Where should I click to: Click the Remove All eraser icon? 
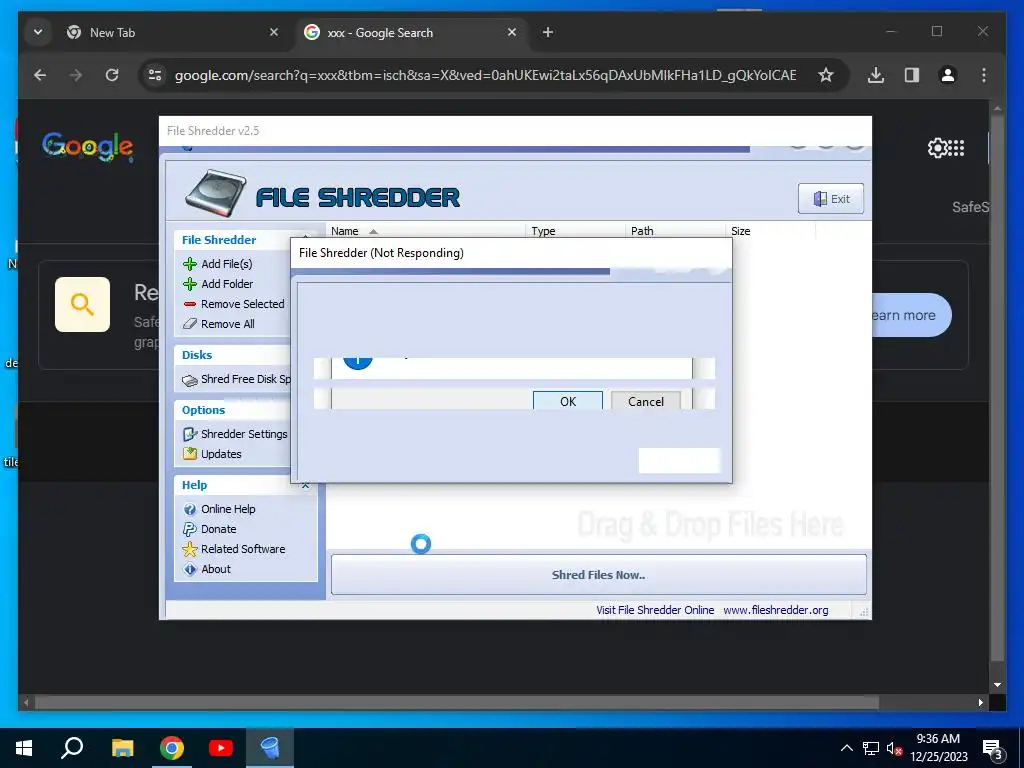click(x=190, y=324)
